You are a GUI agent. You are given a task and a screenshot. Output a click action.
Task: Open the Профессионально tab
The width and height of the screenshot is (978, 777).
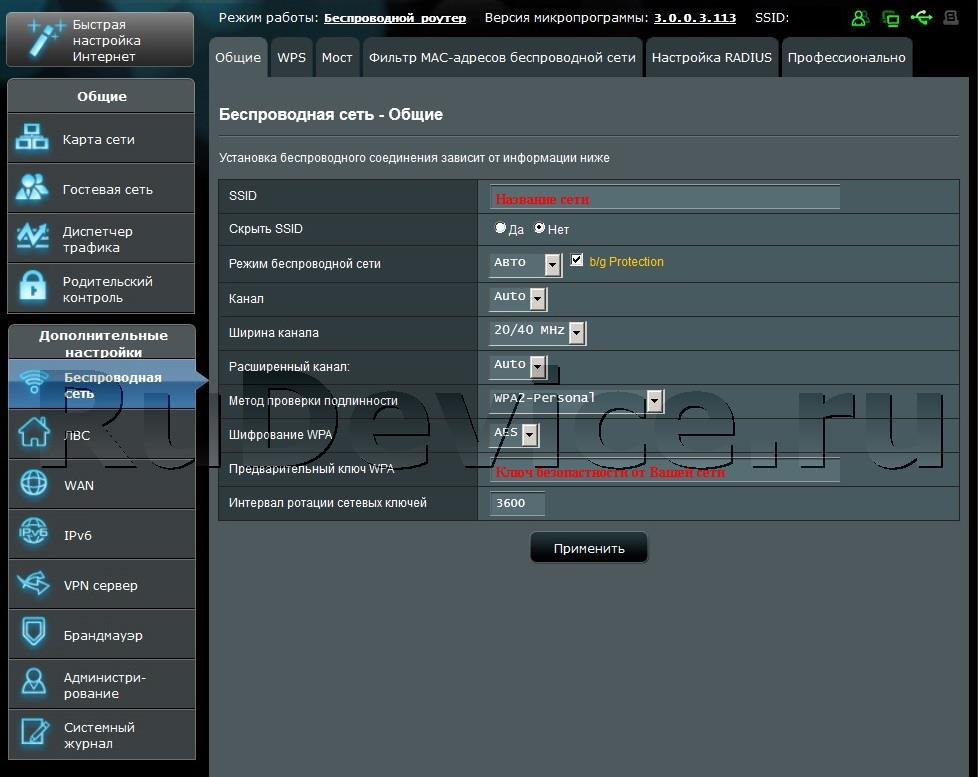coord(846,57)
